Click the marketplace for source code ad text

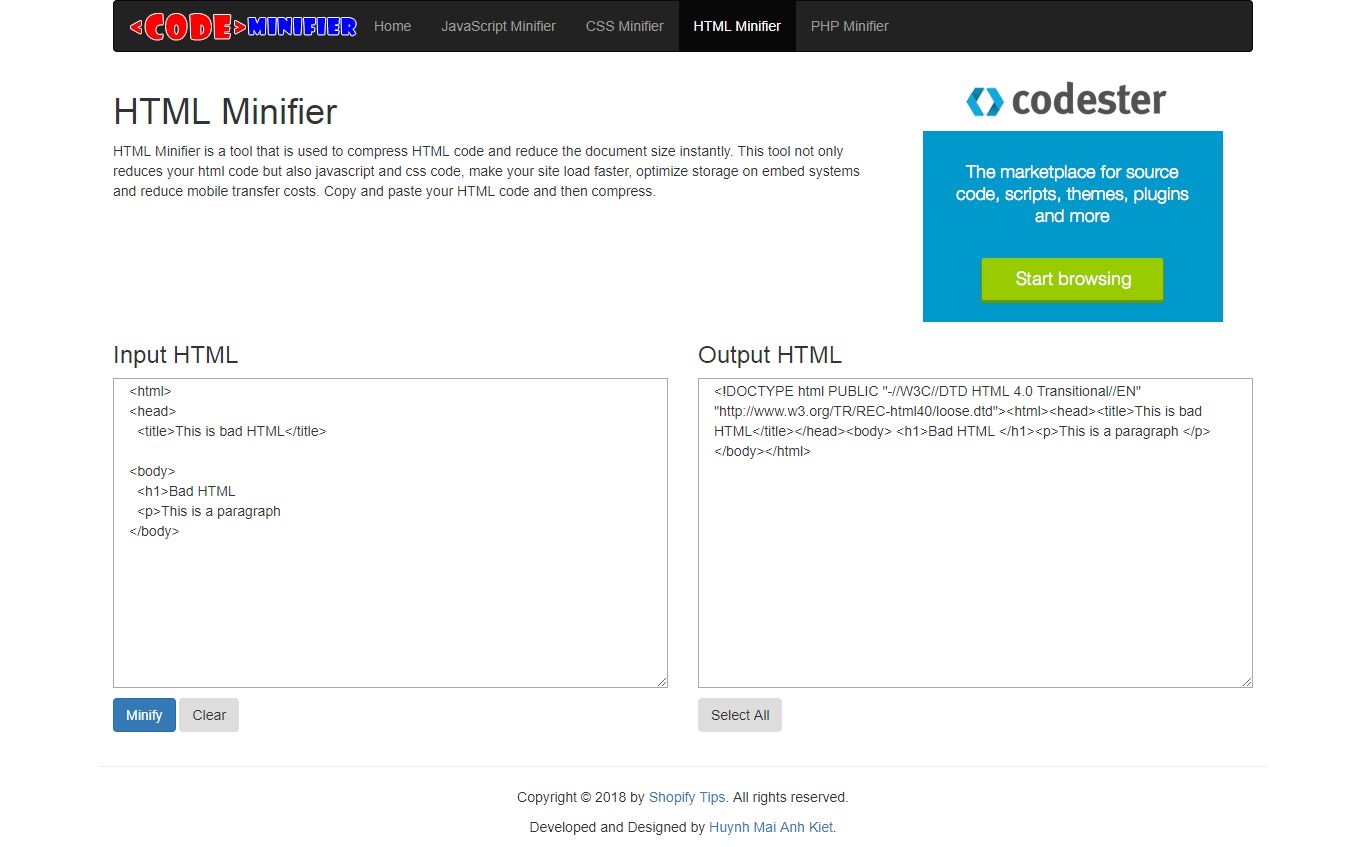1072,194
